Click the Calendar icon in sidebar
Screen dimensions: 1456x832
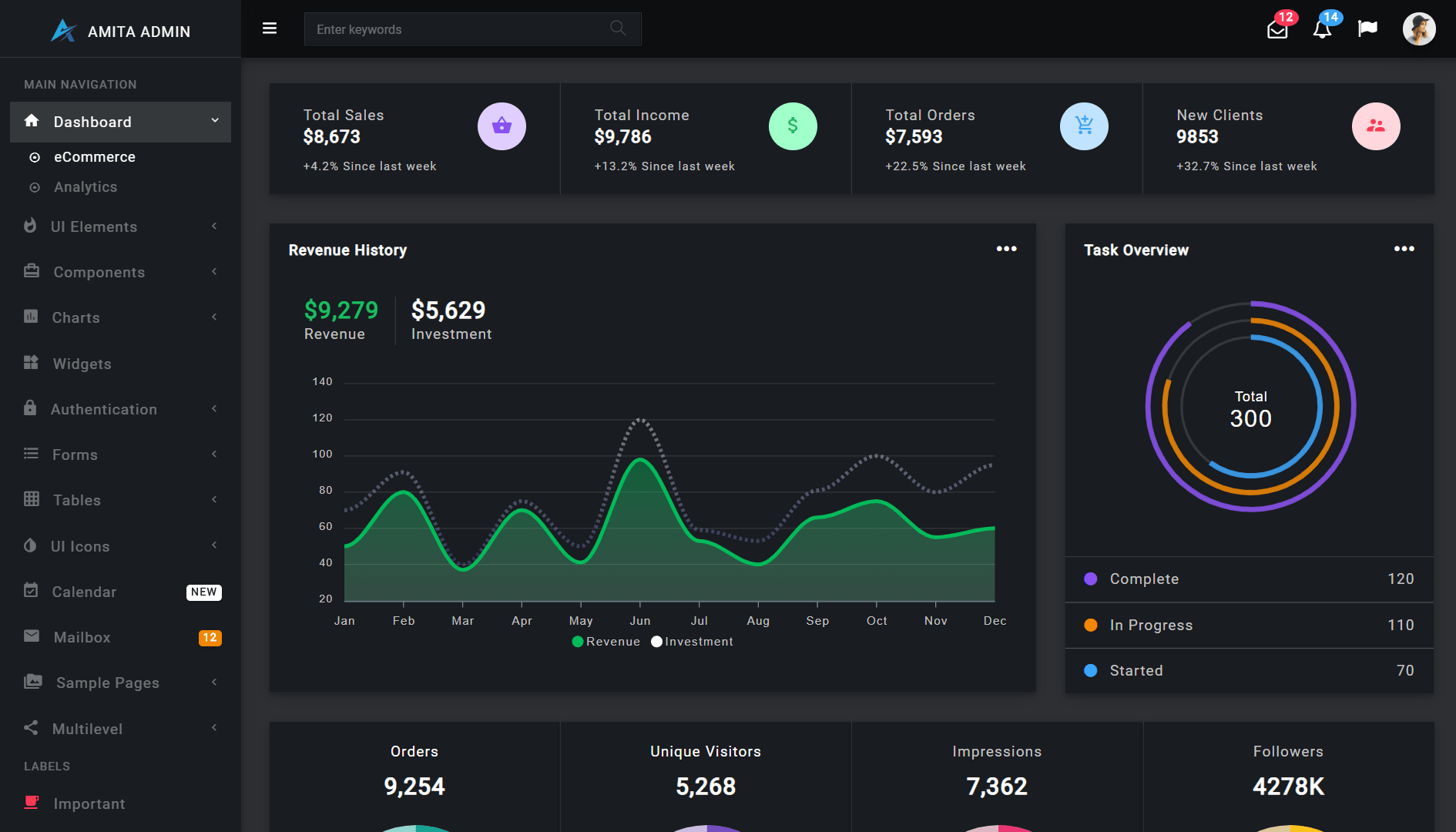click(31, 590)
